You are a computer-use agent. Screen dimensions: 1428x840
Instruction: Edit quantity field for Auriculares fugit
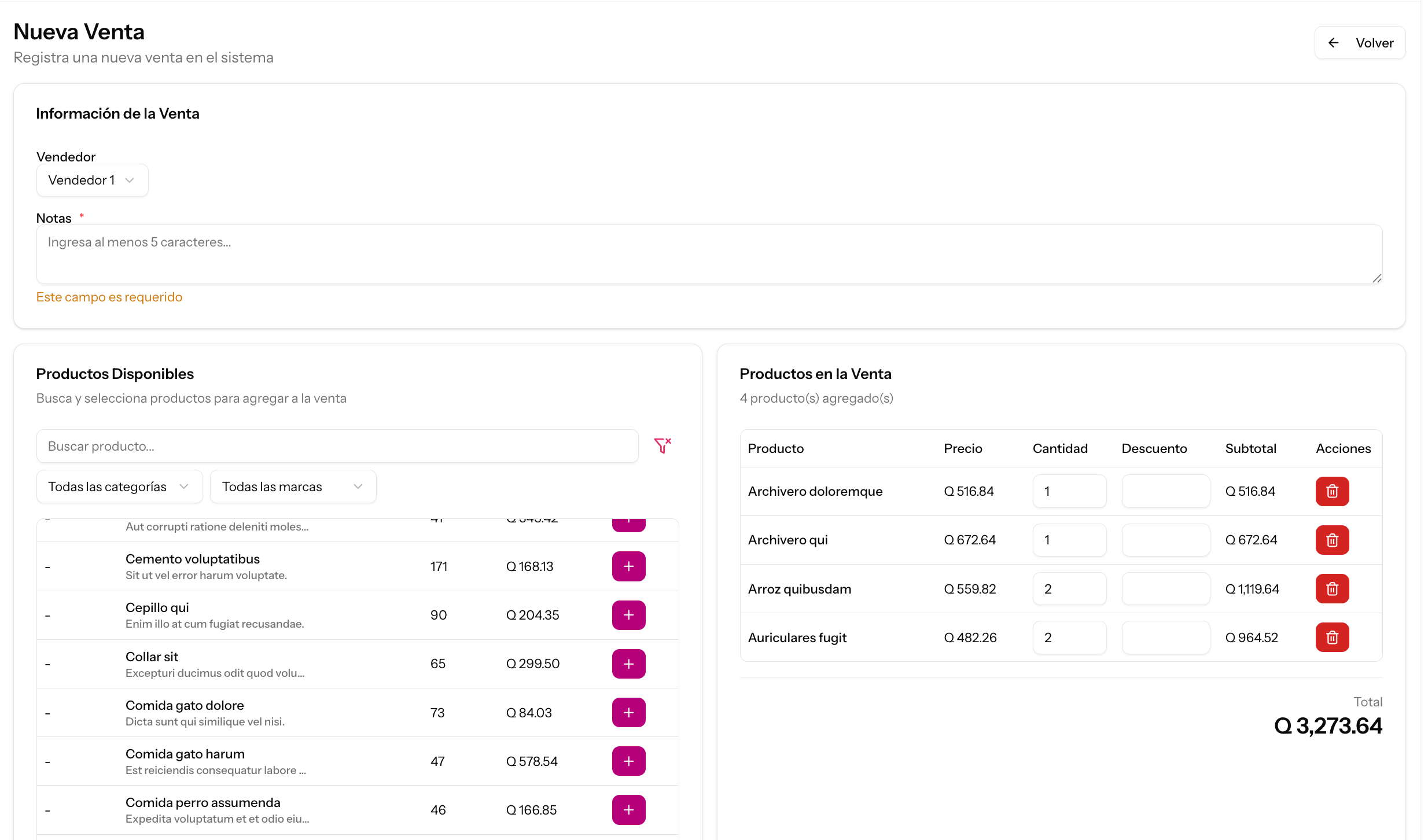(1069, 637)
